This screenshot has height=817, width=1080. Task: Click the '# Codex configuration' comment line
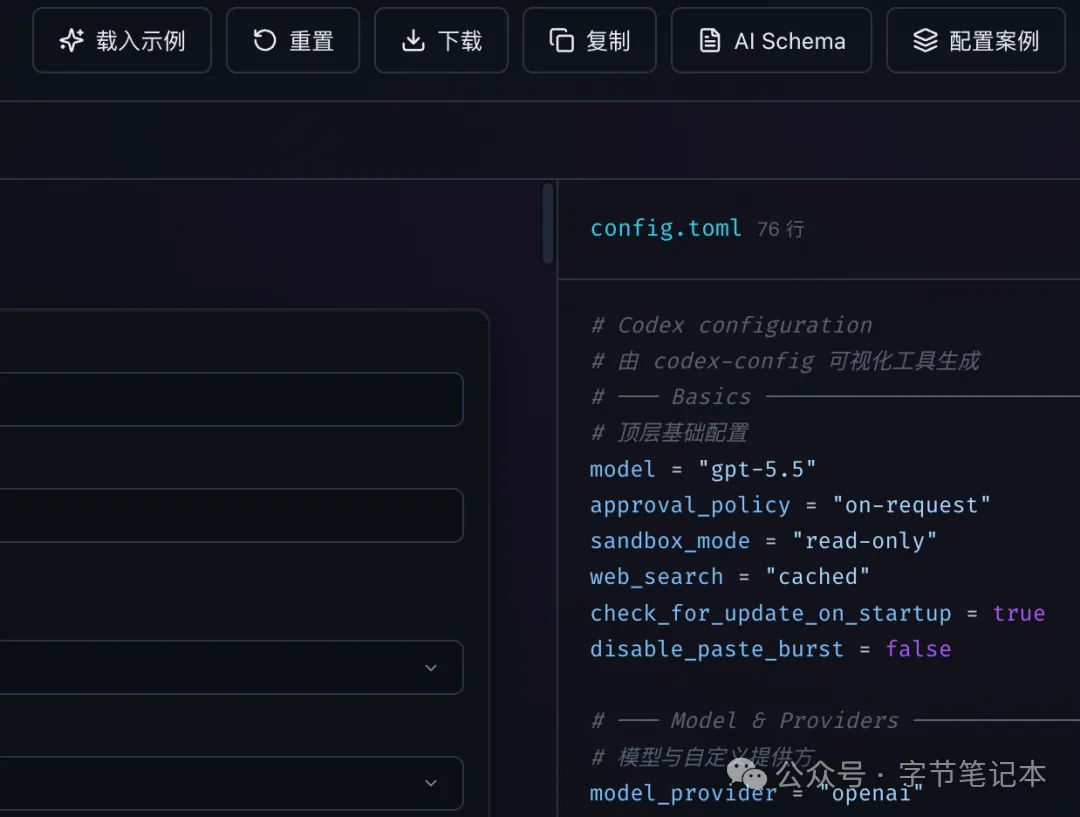(731, 325)
